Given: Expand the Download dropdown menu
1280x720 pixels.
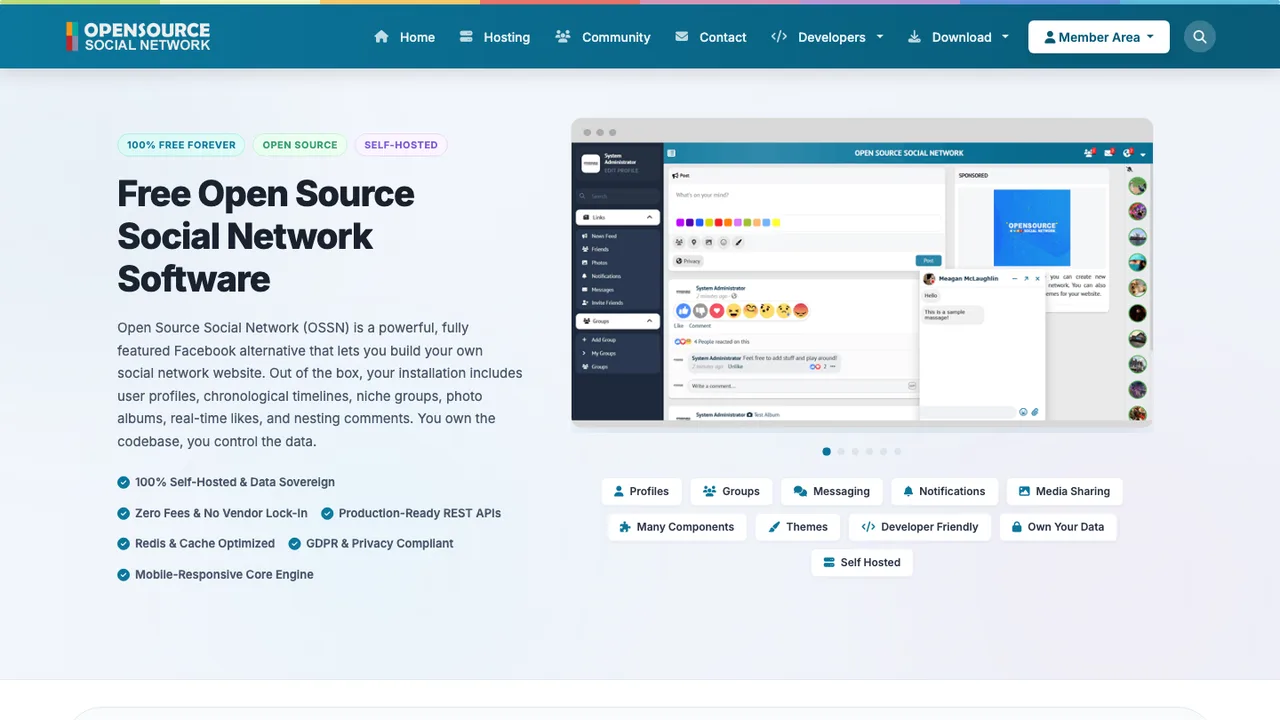Looking at the screenshot, I should (x=958, y=37).
